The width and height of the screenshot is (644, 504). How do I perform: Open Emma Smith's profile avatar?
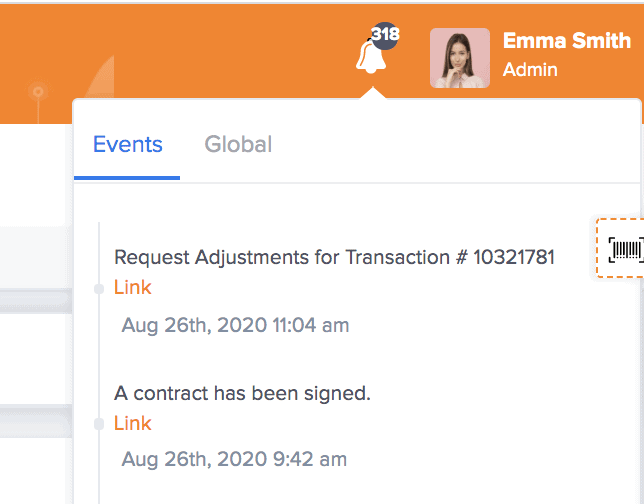point(460,58)
